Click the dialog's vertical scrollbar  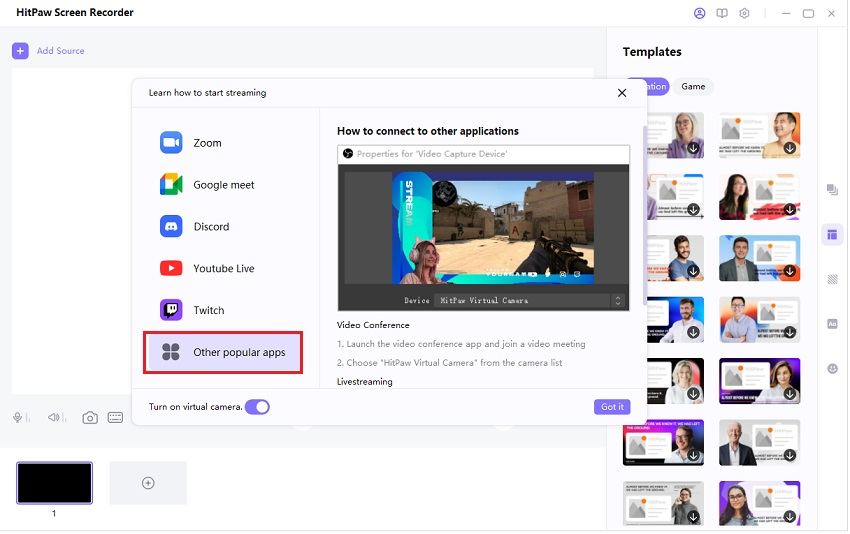(x=645, y=216)
